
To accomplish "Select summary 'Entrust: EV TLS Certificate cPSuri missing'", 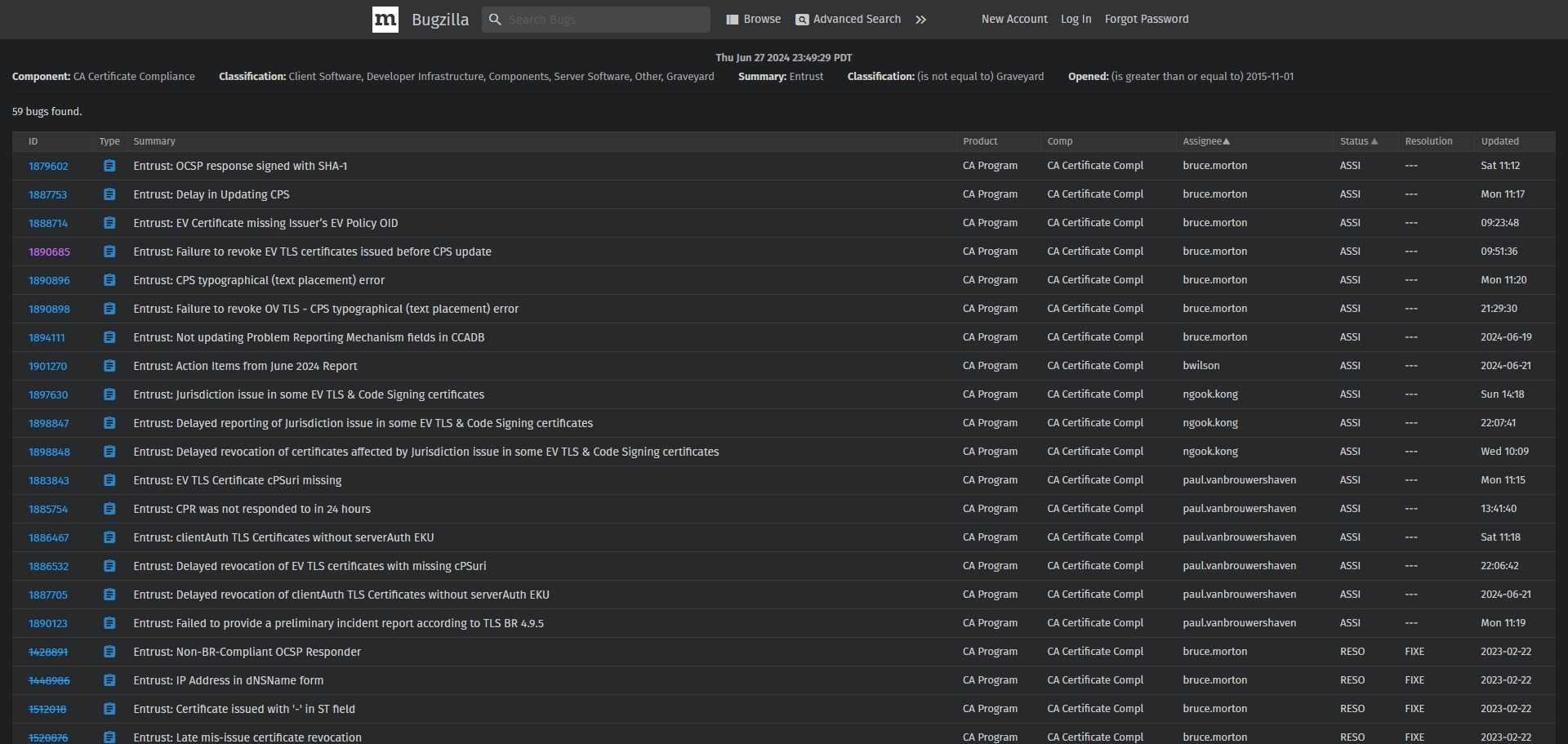I will 238,480.
